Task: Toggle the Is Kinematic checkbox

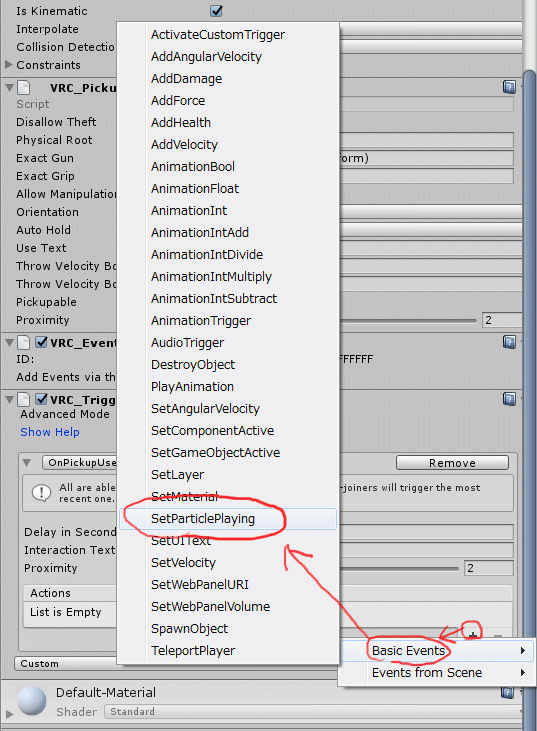Action: click(216, 11)
